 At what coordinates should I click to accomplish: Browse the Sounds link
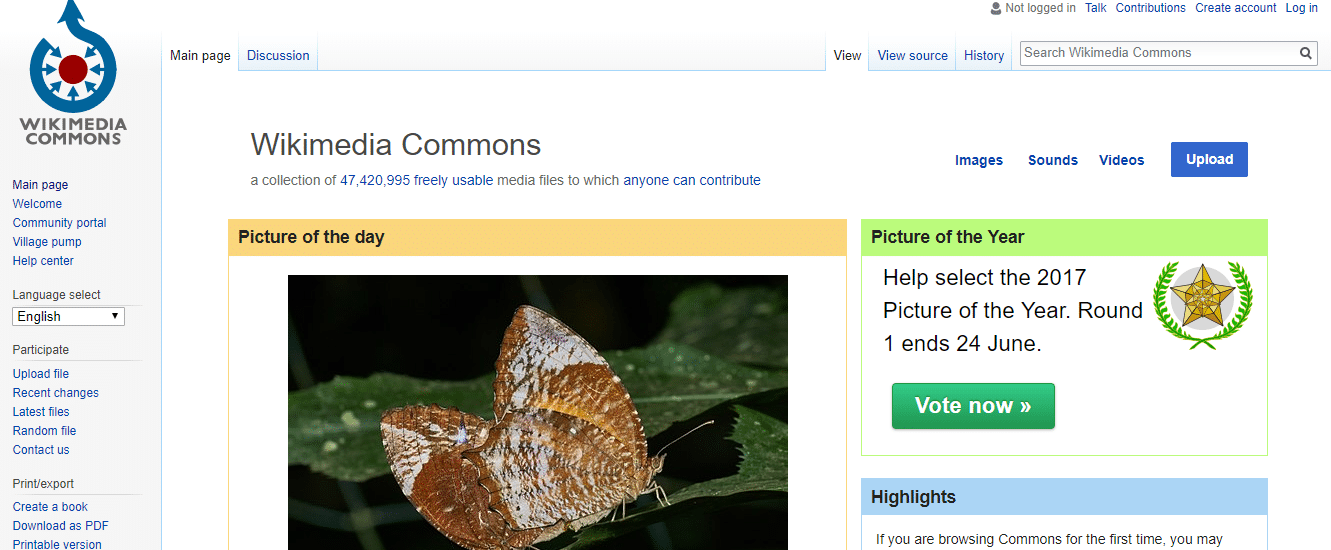click(1052, 160)
